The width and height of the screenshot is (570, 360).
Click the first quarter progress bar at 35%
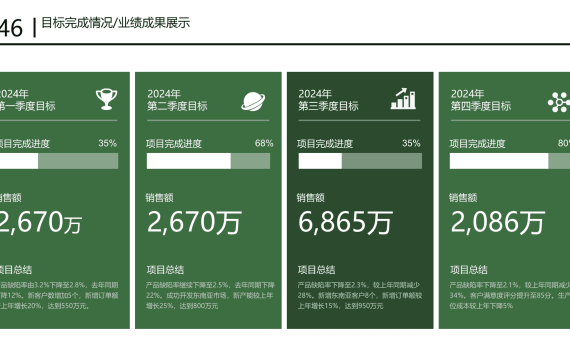coord(59,161)
